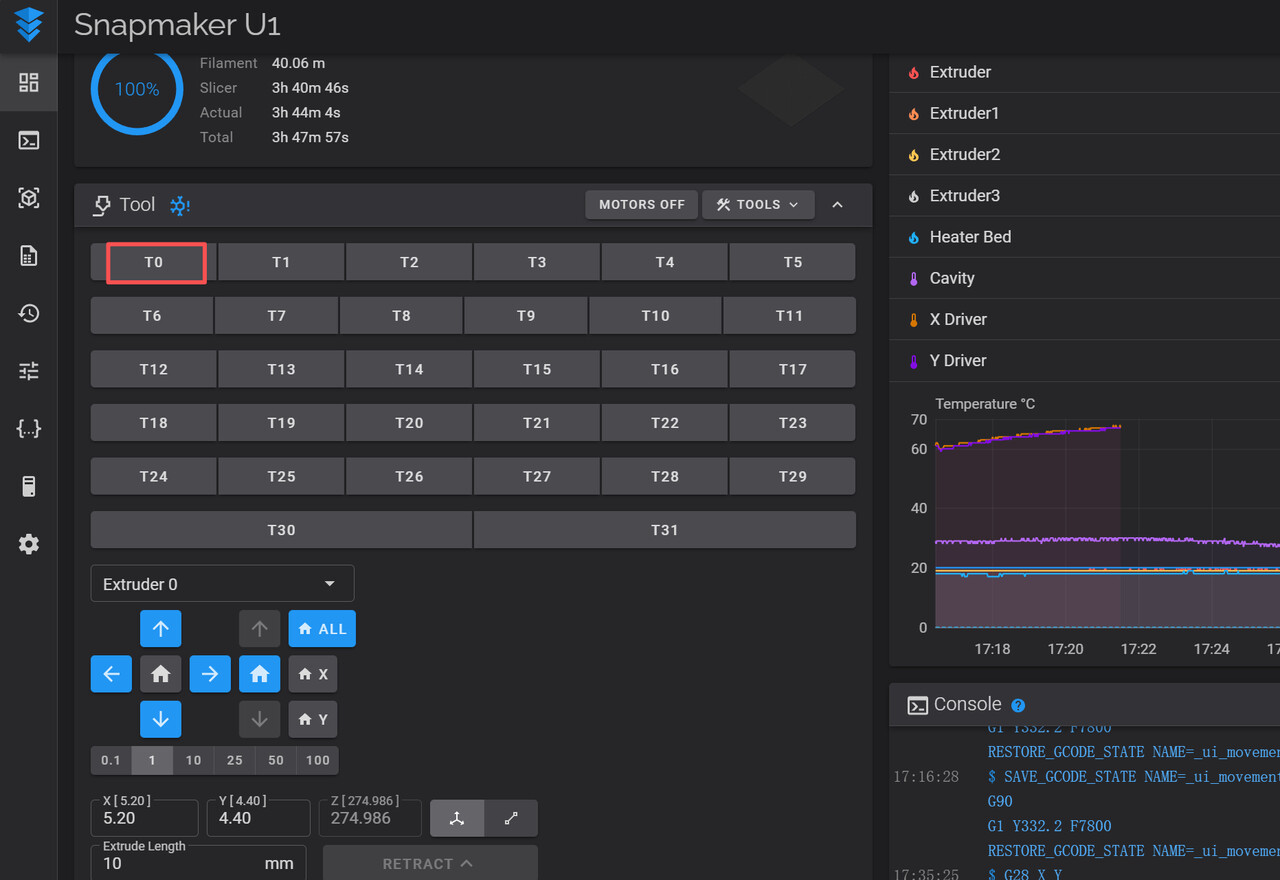Click the 100% print progress circle

click(137, 89)
